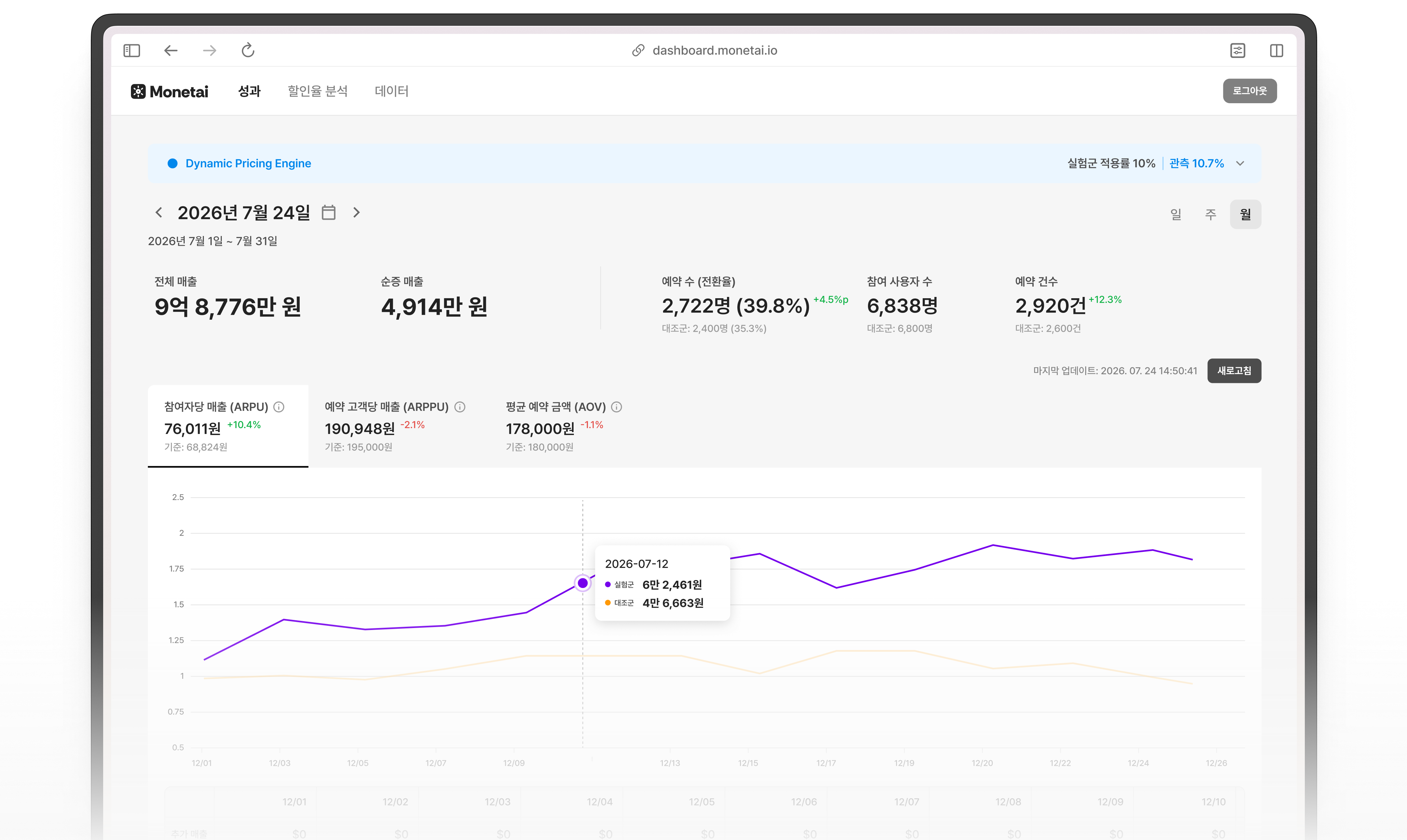The image size is (1407, 840).
Task: Click the 새로고침 button
Action: click(1234, 371)
